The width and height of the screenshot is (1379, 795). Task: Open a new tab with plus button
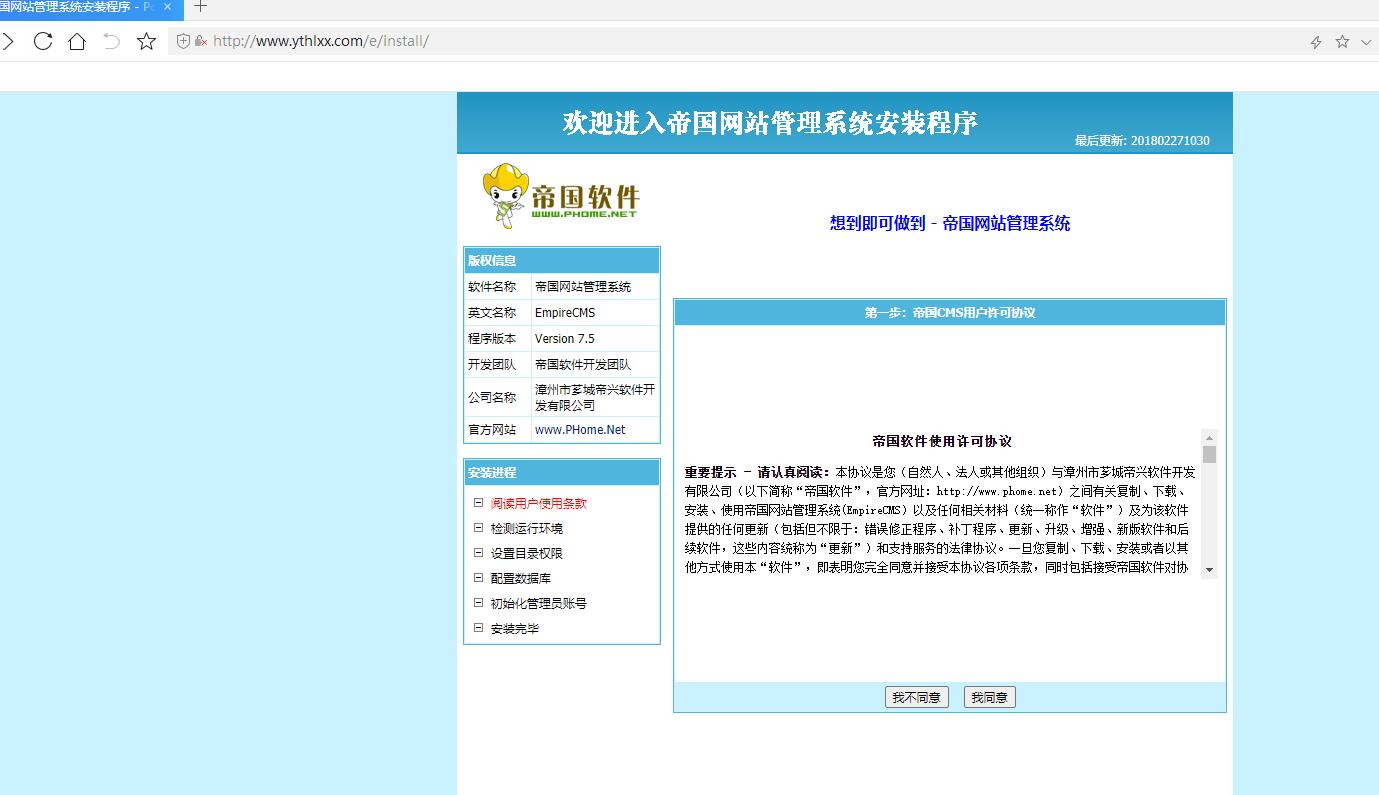point(200,7)
